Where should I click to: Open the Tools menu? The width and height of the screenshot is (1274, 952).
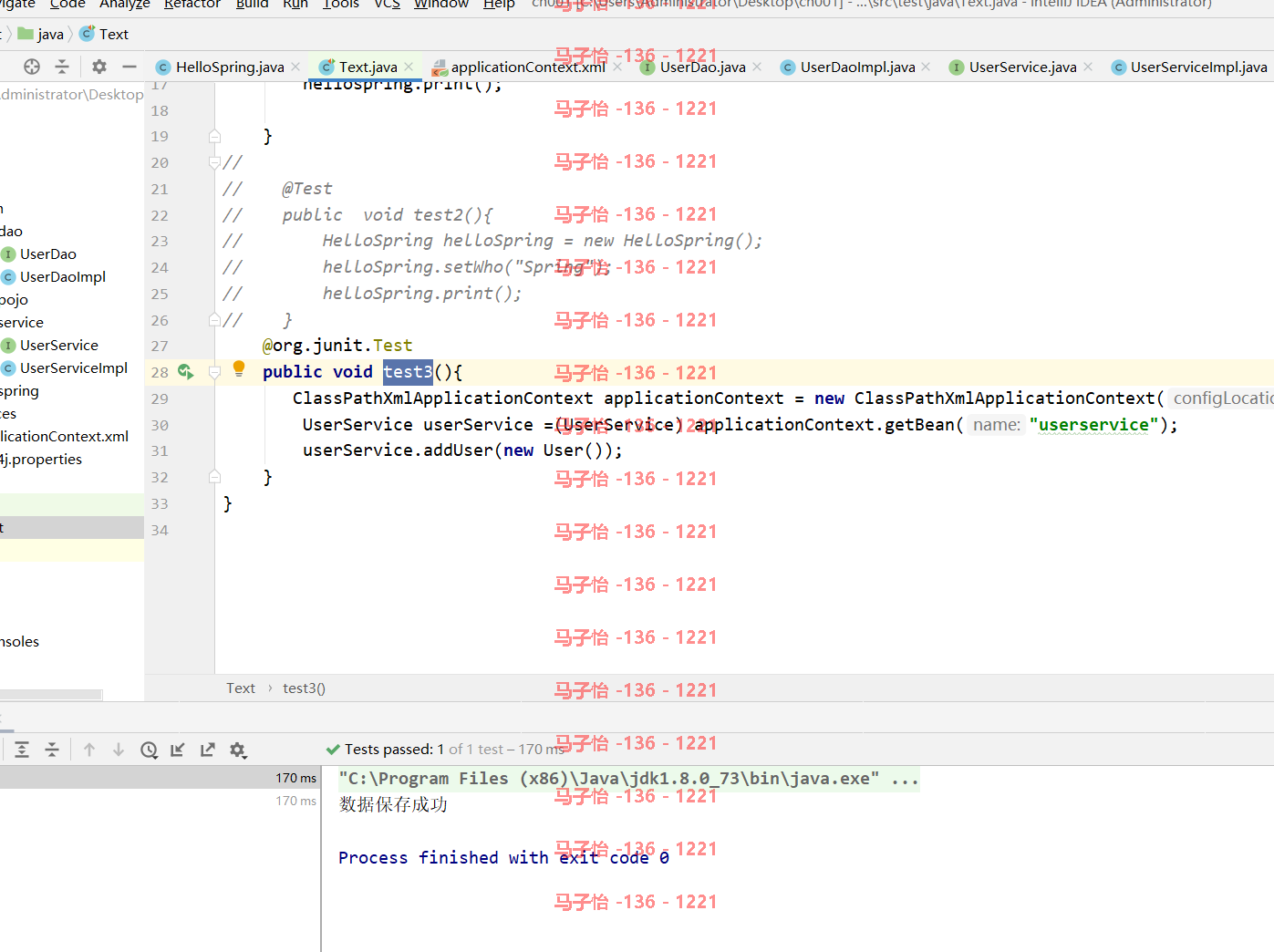coord(341,5)
